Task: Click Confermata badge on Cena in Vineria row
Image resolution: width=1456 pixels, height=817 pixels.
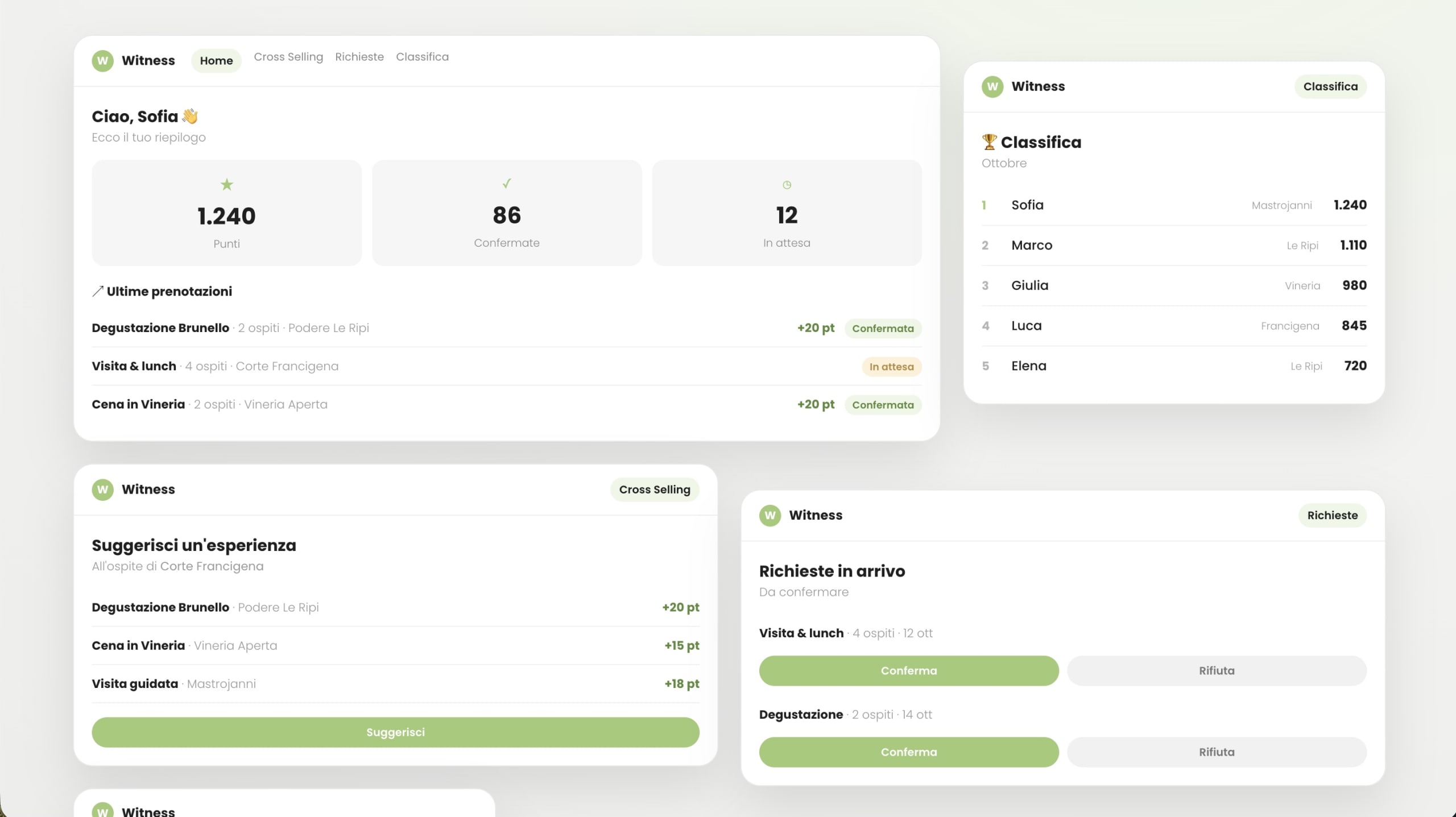Action: click(883, 405)
